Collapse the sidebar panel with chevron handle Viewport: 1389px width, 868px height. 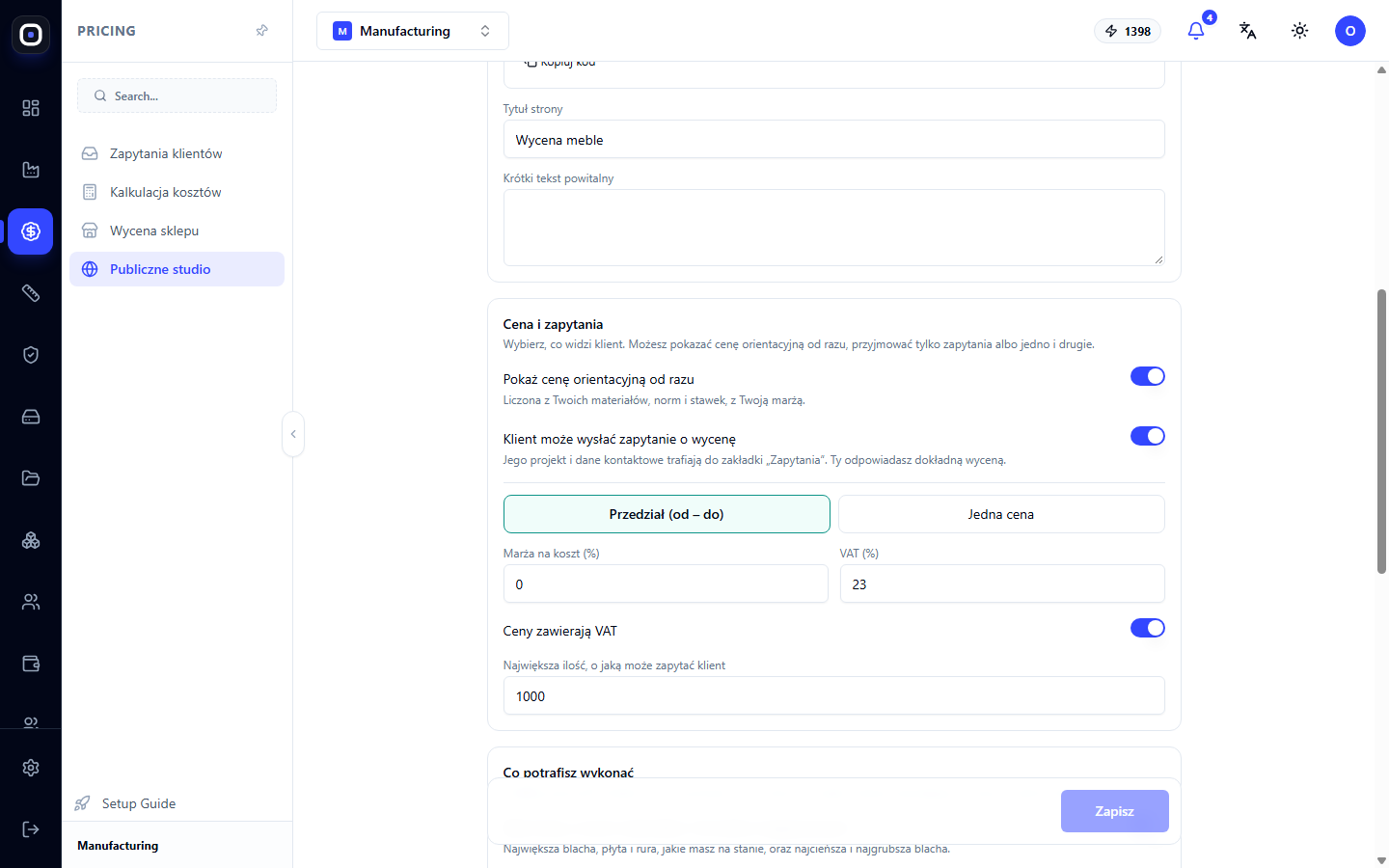click(x=293, y=434)
